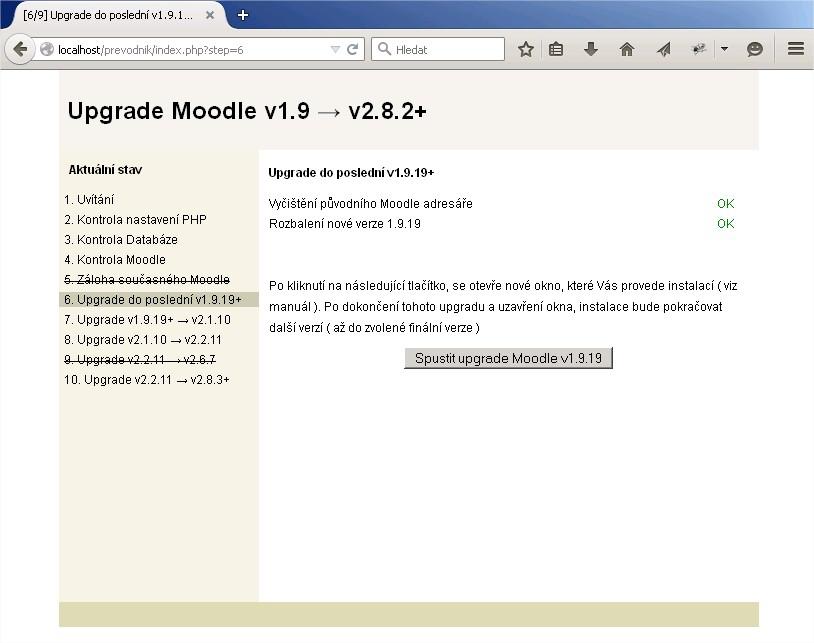Click struck-out step 5. Záloha současného Moodle
Screen dimensions: 814x643
pyautogui.click(x=146, y=280)
